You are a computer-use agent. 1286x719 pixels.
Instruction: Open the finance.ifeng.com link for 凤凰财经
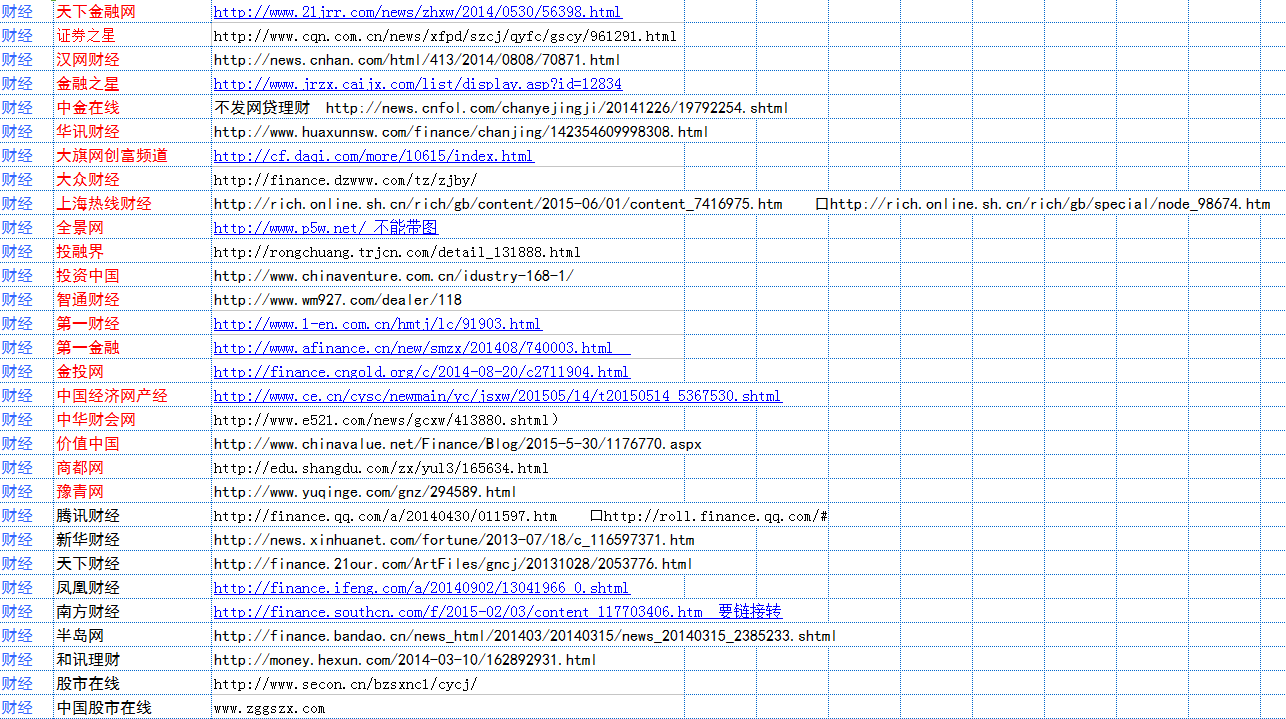coord(421,588)
